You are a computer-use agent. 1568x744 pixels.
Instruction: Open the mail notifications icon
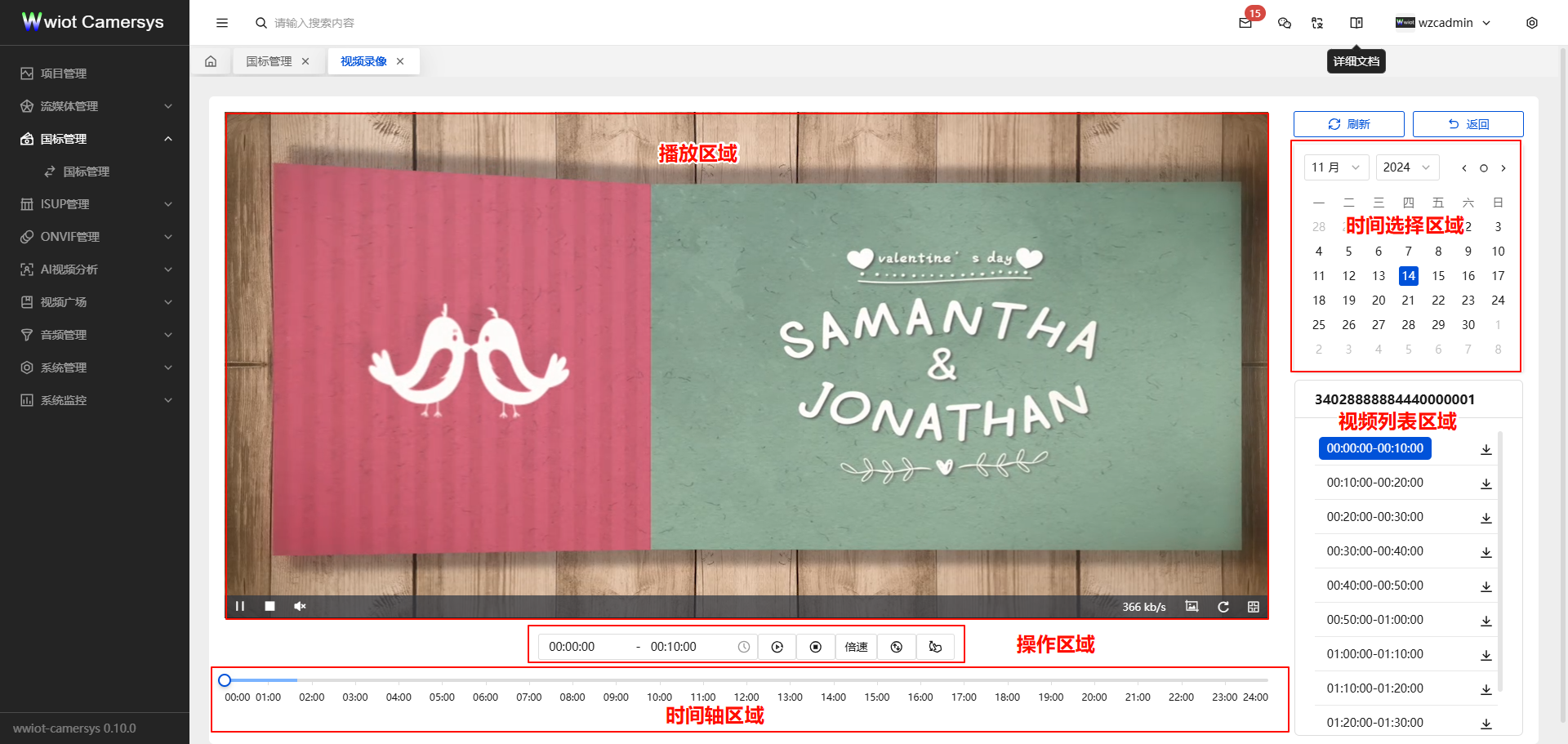click(x=1245, y=23)
